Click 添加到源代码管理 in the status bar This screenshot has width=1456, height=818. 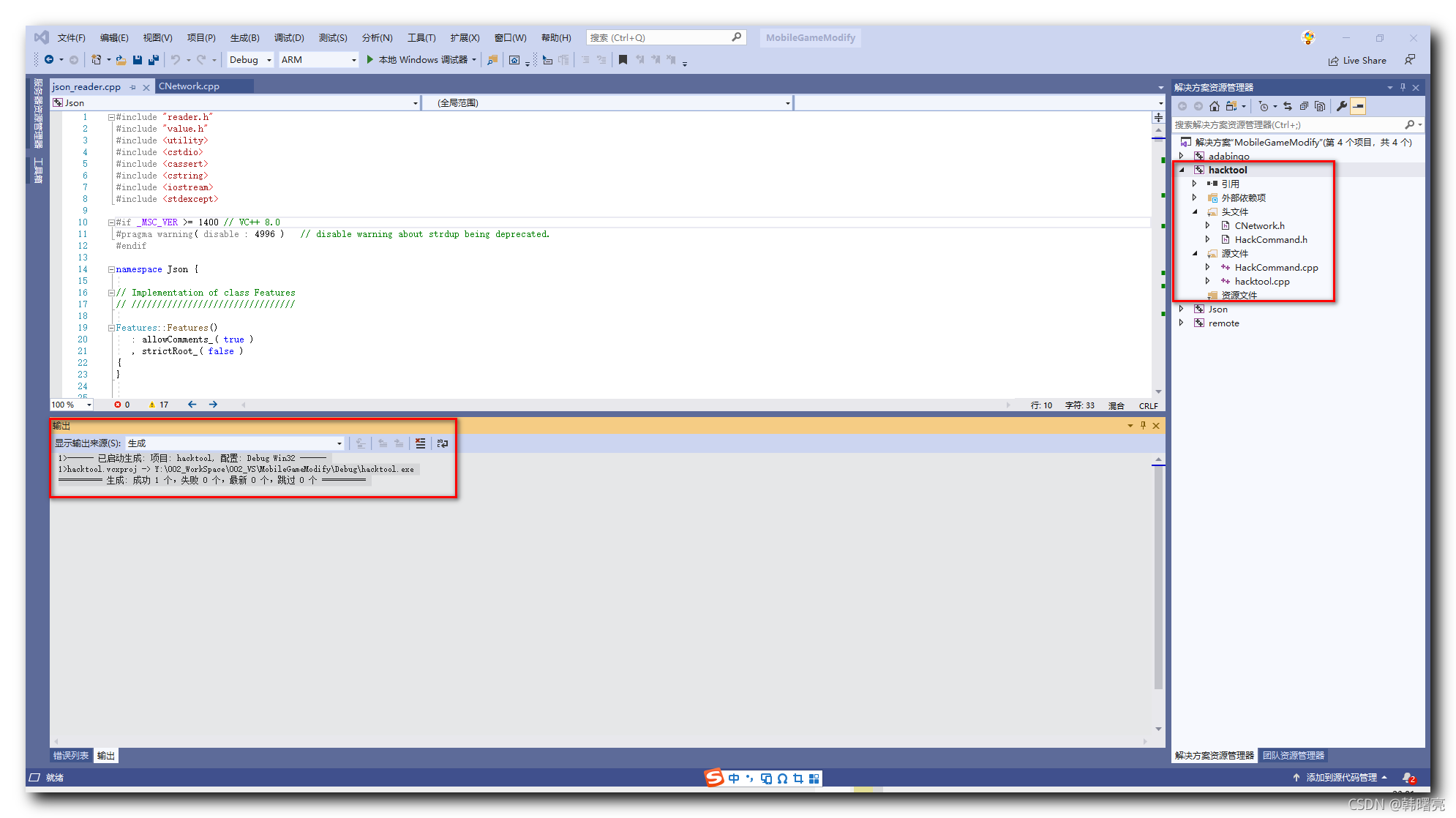[x=1340, y=778]
